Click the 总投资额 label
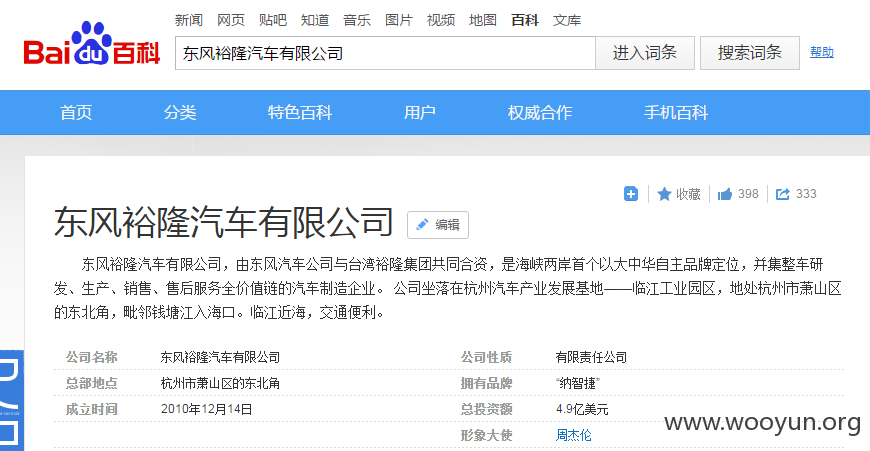The height and width of the screenshot is (451, 870). 486,409
